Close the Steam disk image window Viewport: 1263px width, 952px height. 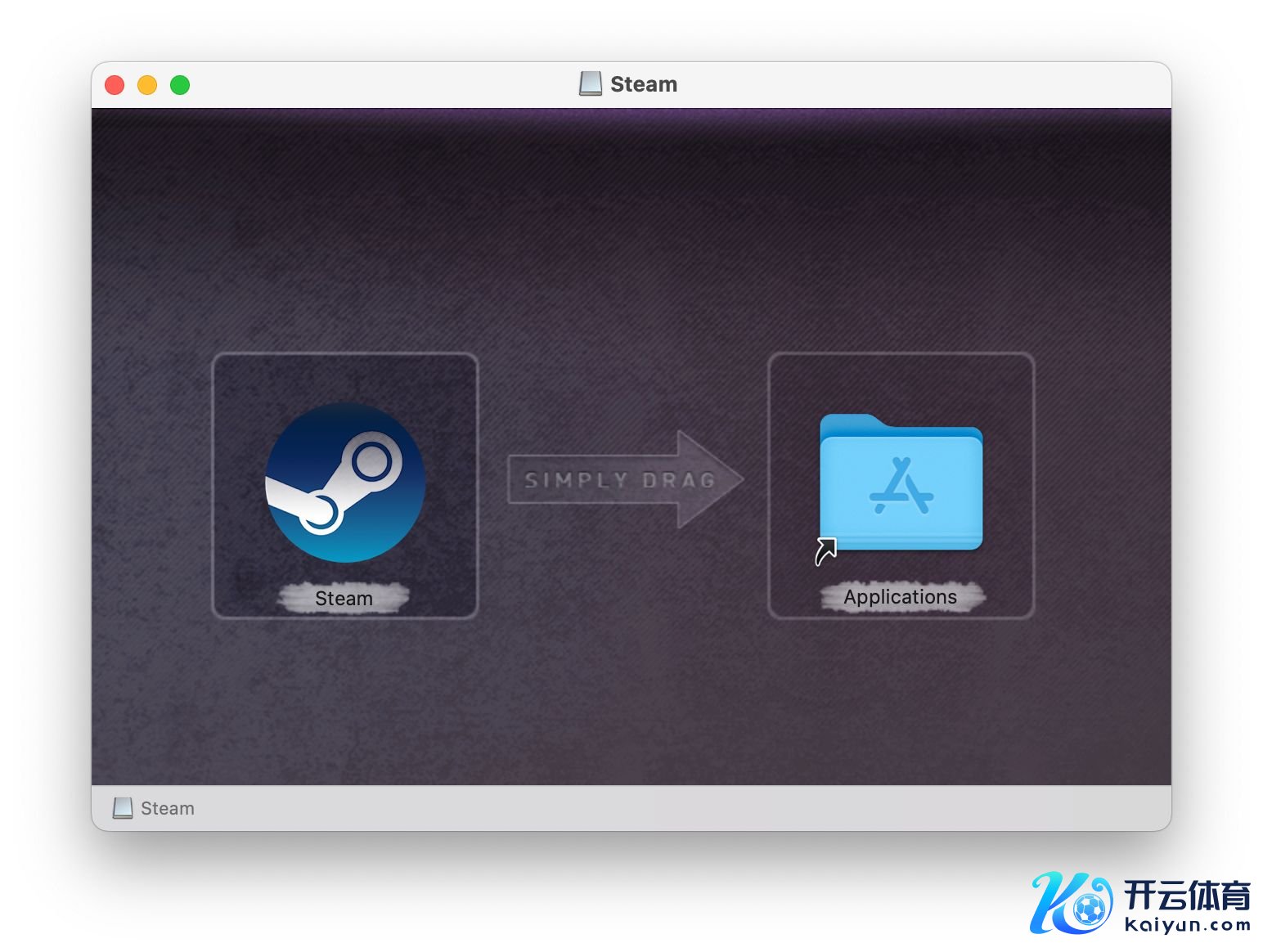pos(115,85)
